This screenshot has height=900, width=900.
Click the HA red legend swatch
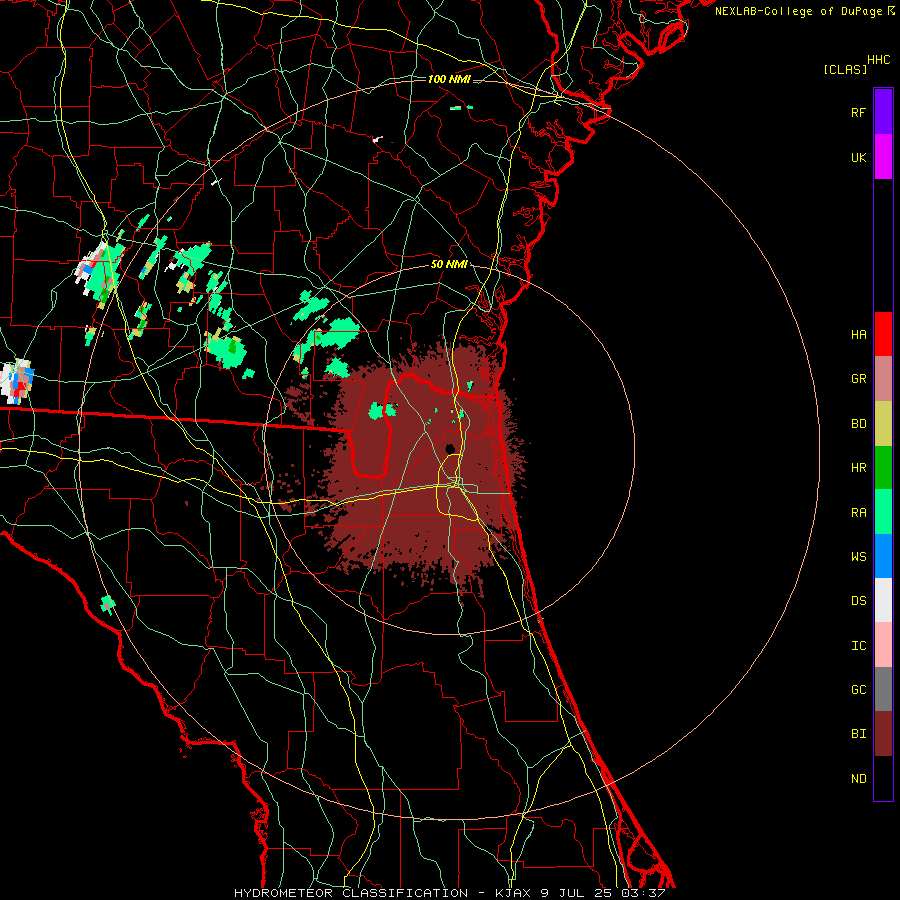[x=883, y=334]
